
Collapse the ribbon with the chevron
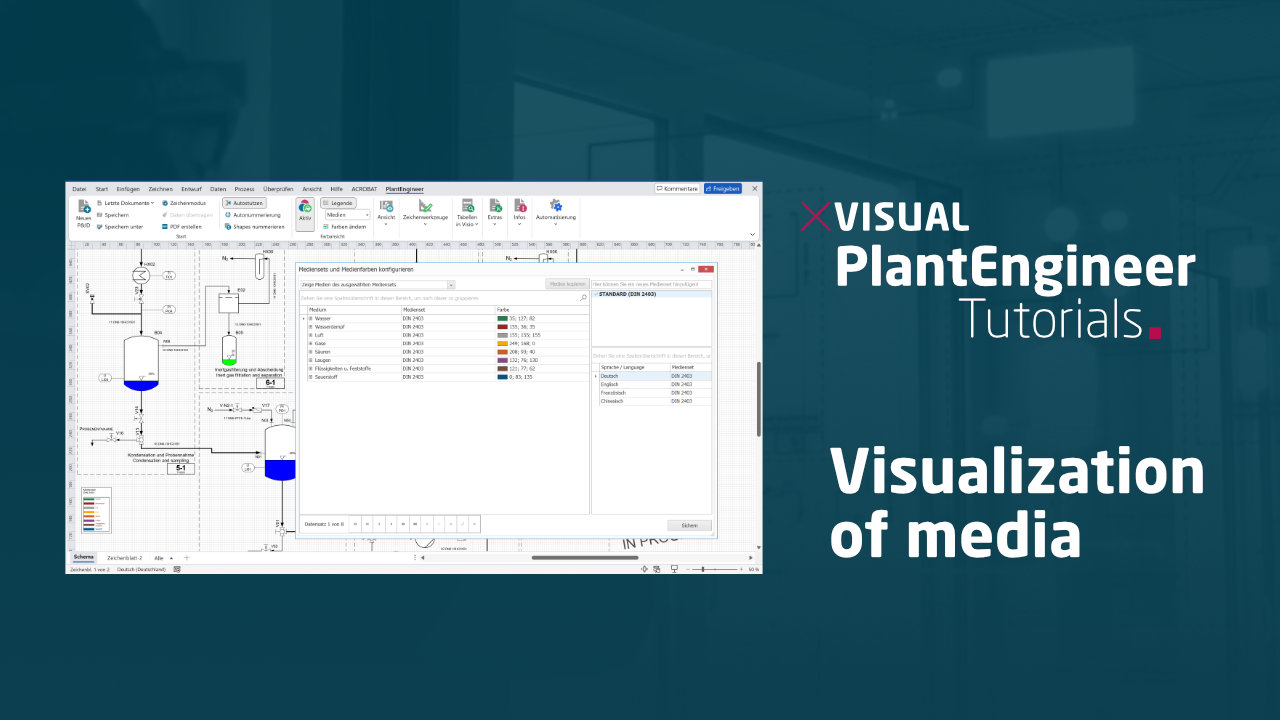(x=753, y=235)
